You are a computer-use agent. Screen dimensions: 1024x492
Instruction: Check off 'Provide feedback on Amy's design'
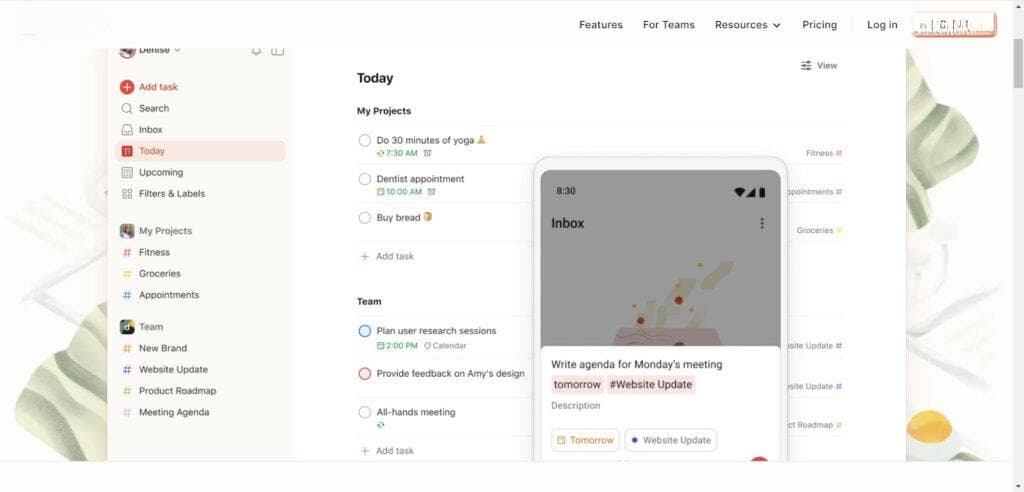(x=364, y=374)
